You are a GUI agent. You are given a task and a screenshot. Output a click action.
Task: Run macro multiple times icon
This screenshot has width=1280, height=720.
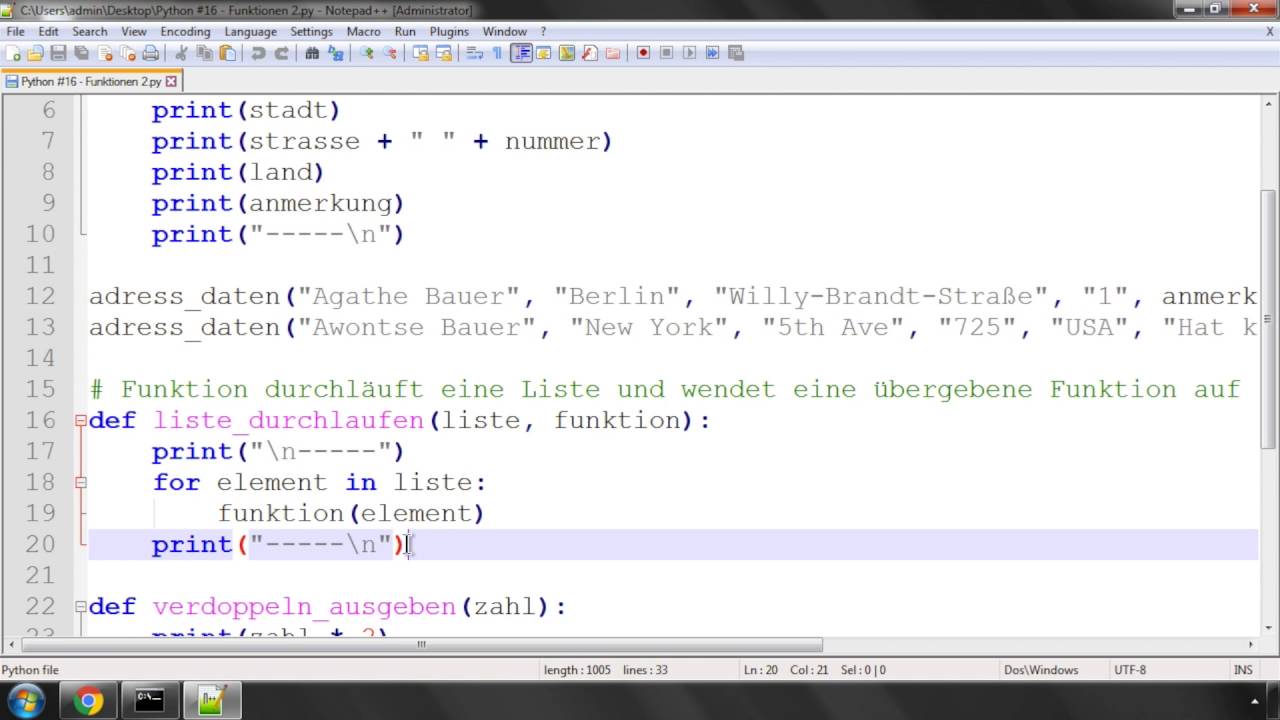[x=712, y=53]
